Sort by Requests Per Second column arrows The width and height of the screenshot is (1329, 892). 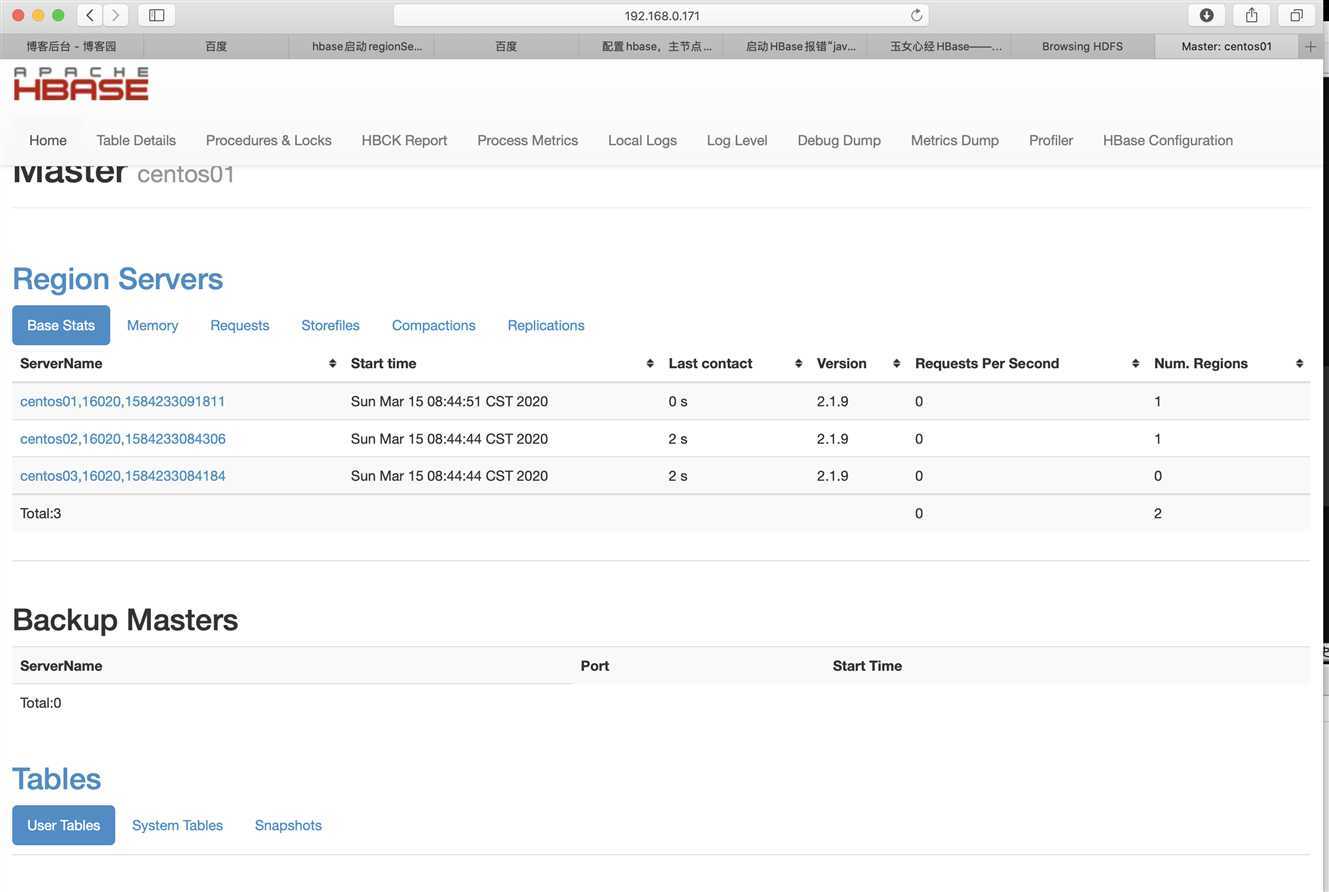click(x=1135, y=364)
